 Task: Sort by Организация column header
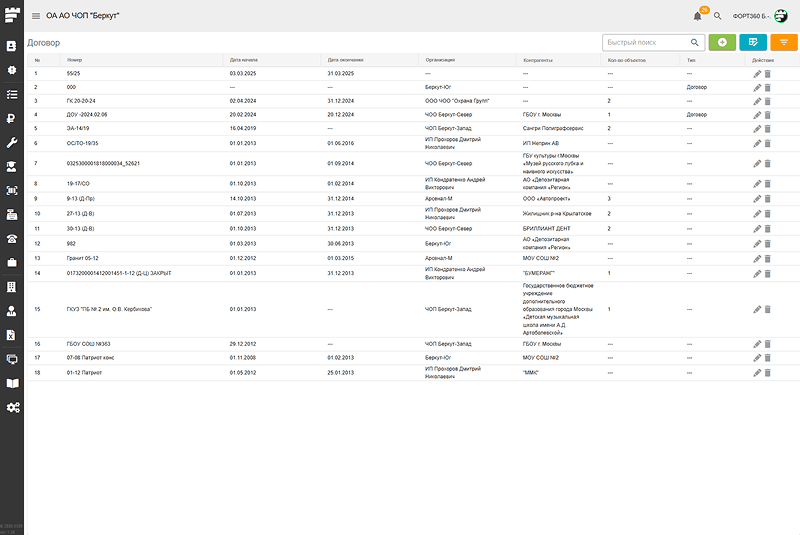[x=440, y=60]
